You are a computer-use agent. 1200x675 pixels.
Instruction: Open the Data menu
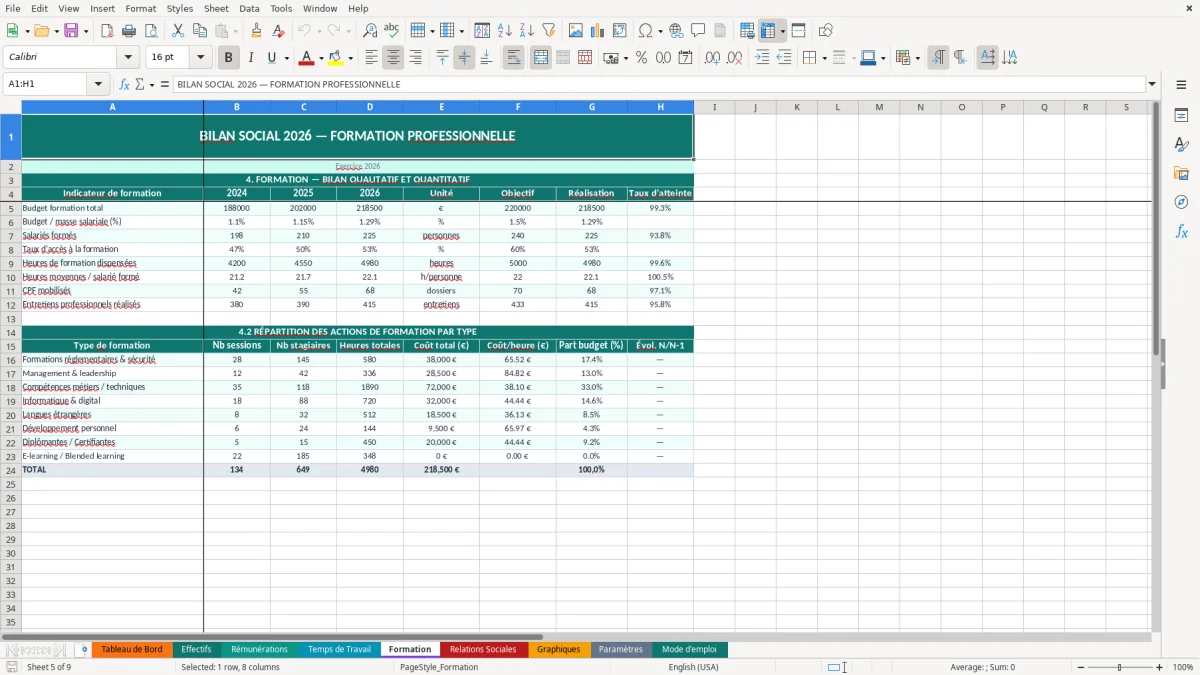[x=249, y=8]
